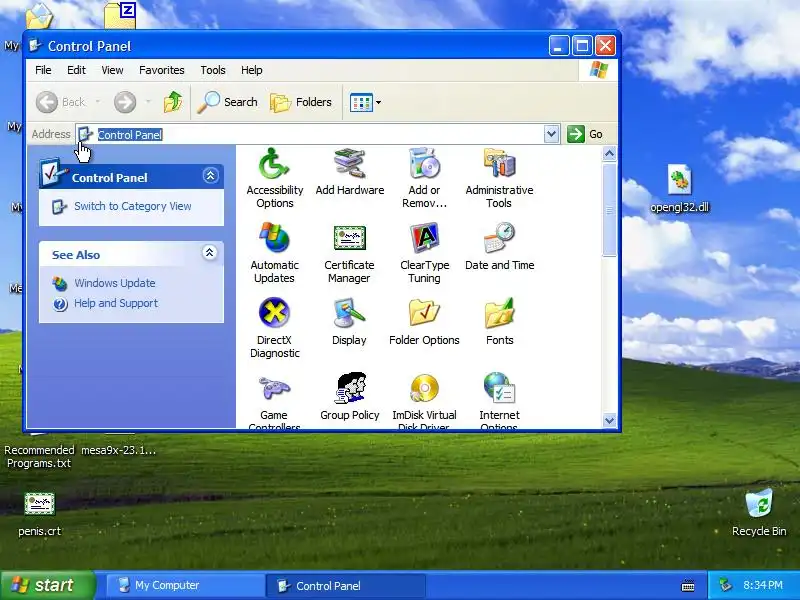Click the Control Panel title bar icon
This screenshot has height=600, width=800.
click(x=35, y=46)
